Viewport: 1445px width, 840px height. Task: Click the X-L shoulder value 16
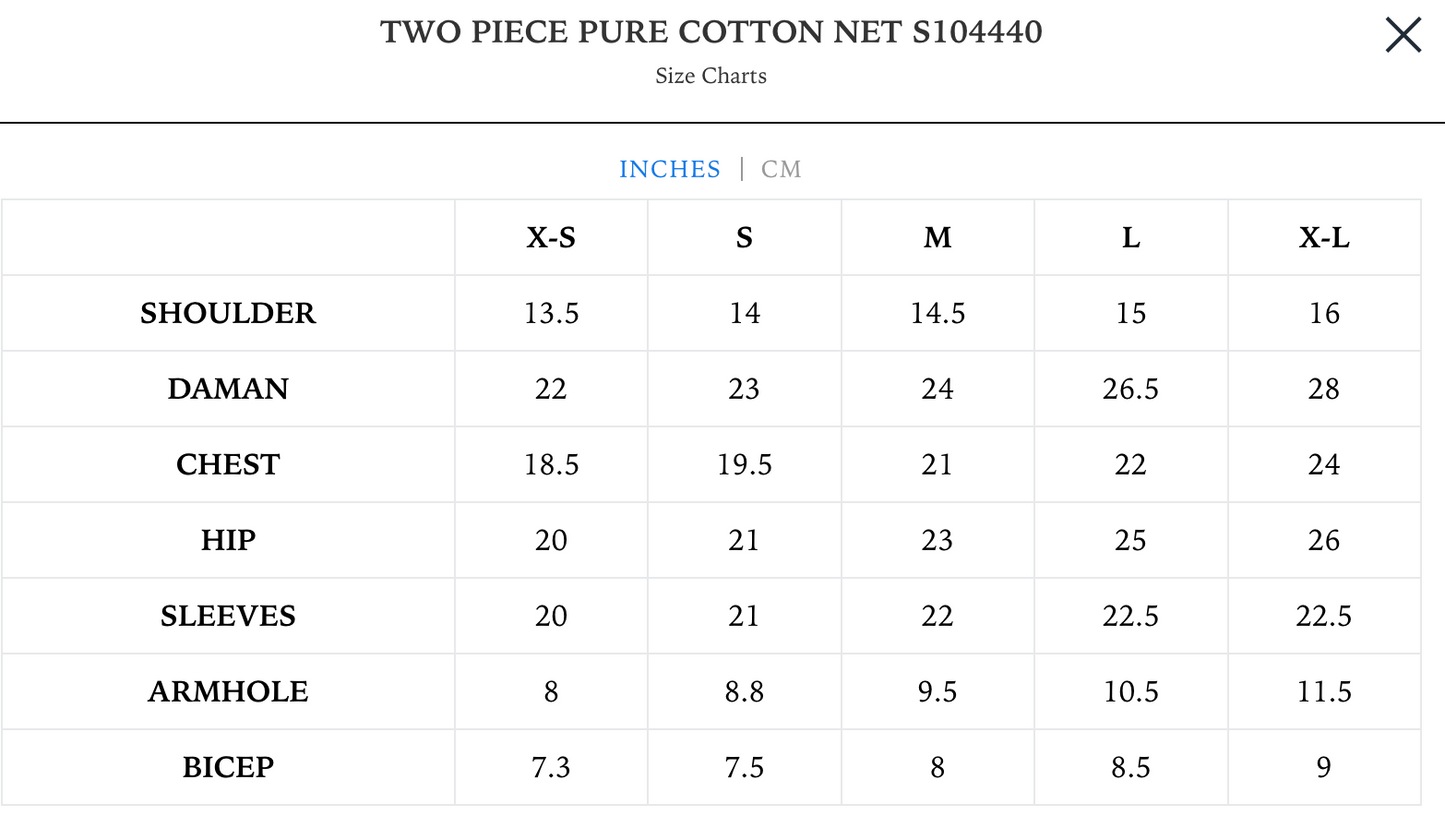(x=1324, y=314)
